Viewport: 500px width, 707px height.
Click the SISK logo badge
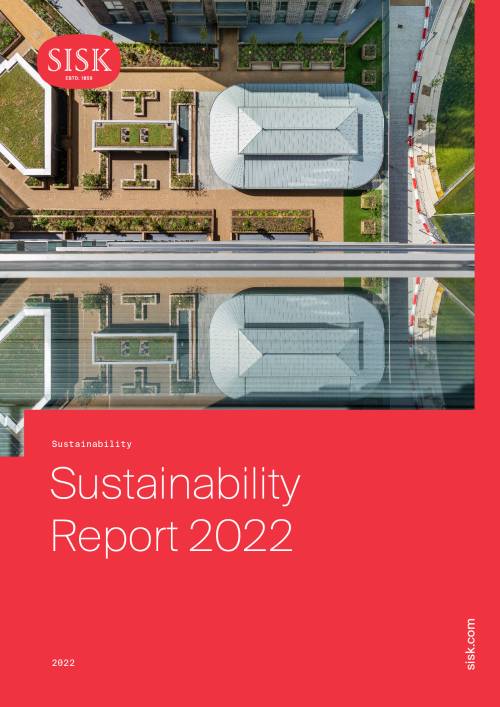click(x=79, y=61)
